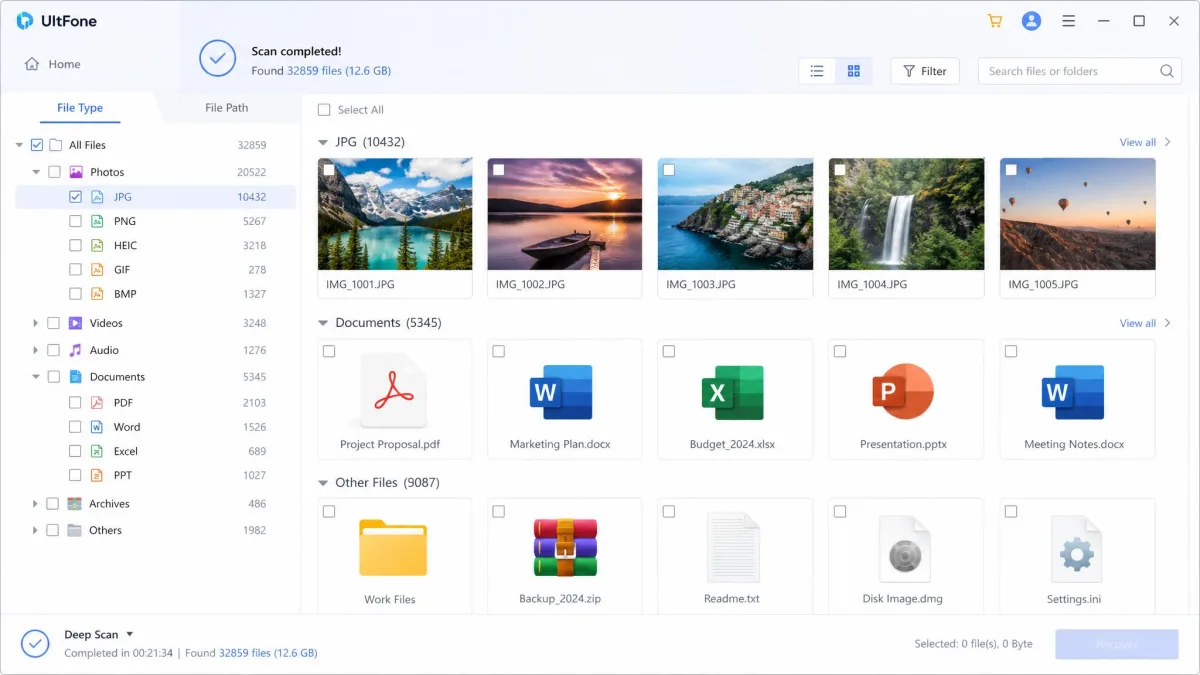Viewport: 1200px width, 675px height.
Task: Click the Project Proposal.pdf Acrobat icon
Action: point(394,389)
